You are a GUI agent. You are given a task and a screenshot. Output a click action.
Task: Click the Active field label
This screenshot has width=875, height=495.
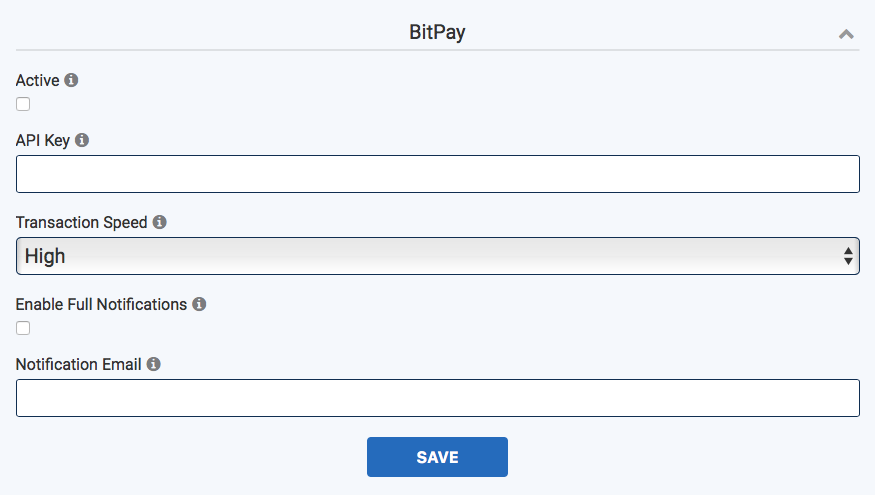(37, 80)
